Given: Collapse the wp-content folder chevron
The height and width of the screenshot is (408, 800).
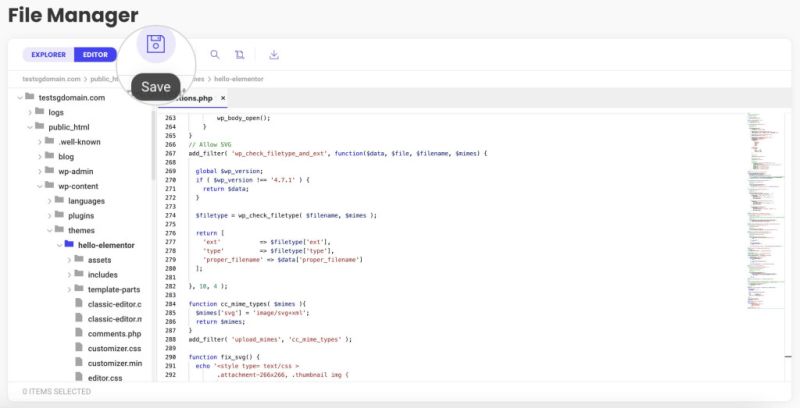Looking at the screenshot, I should tap(40, 186).
